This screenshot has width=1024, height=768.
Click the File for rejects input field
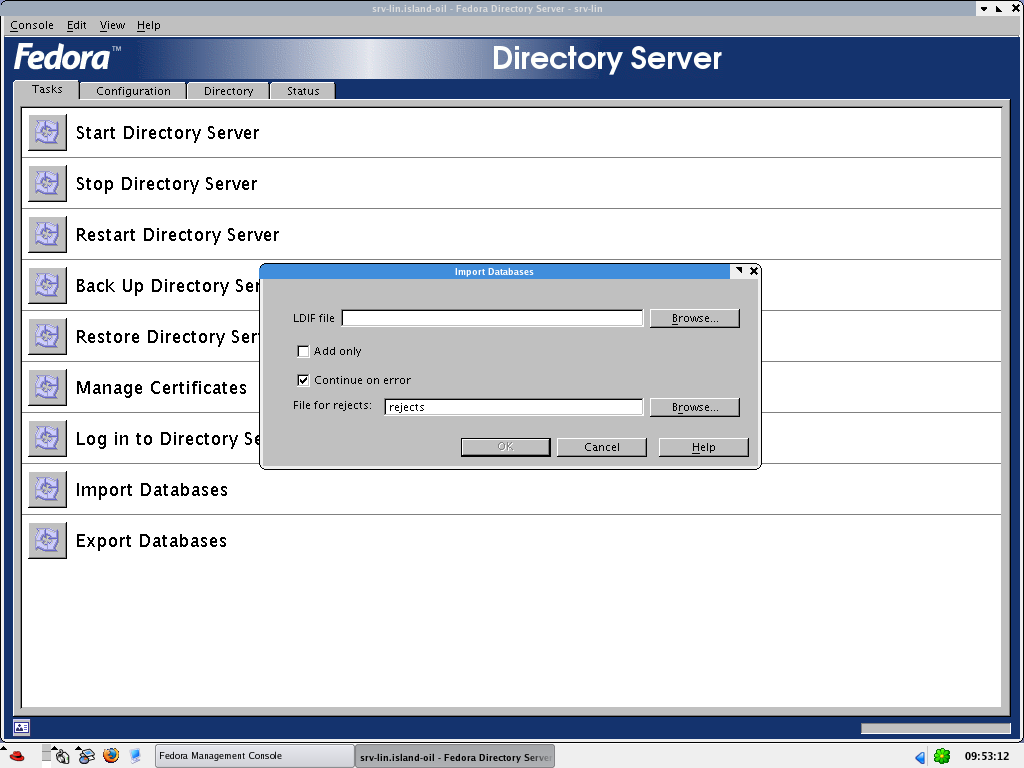coord(513,407)
